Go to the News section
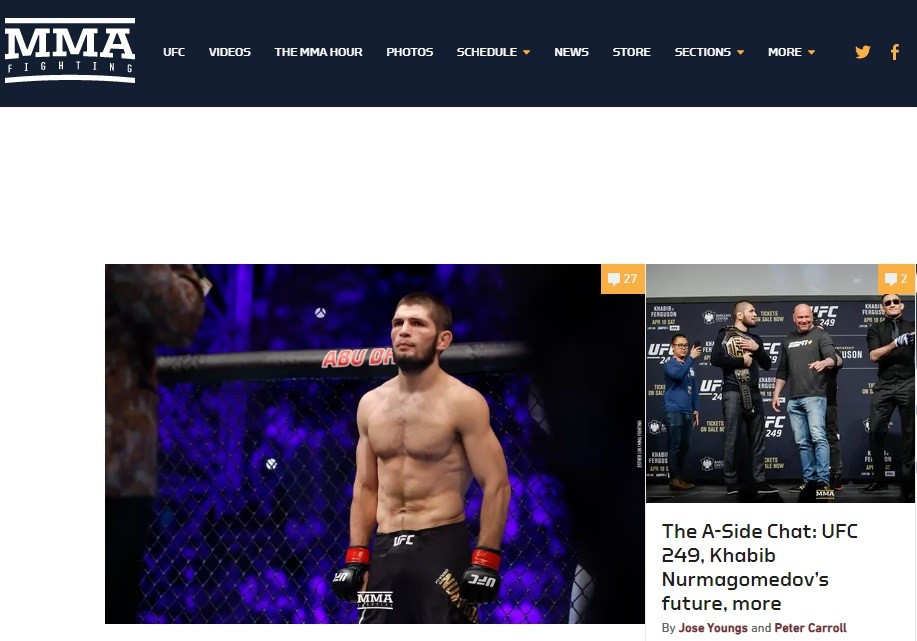Screen dimensions: 917x641 tap(571, 52)
